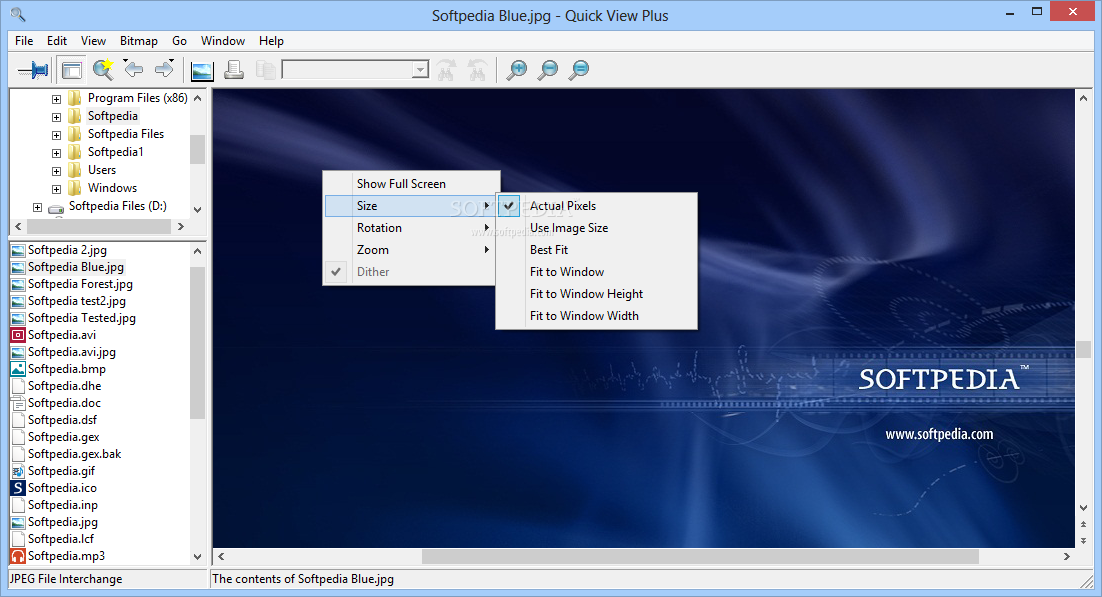
Task: Toggle the navigation pane layout icon
Action: click(71, 70)
